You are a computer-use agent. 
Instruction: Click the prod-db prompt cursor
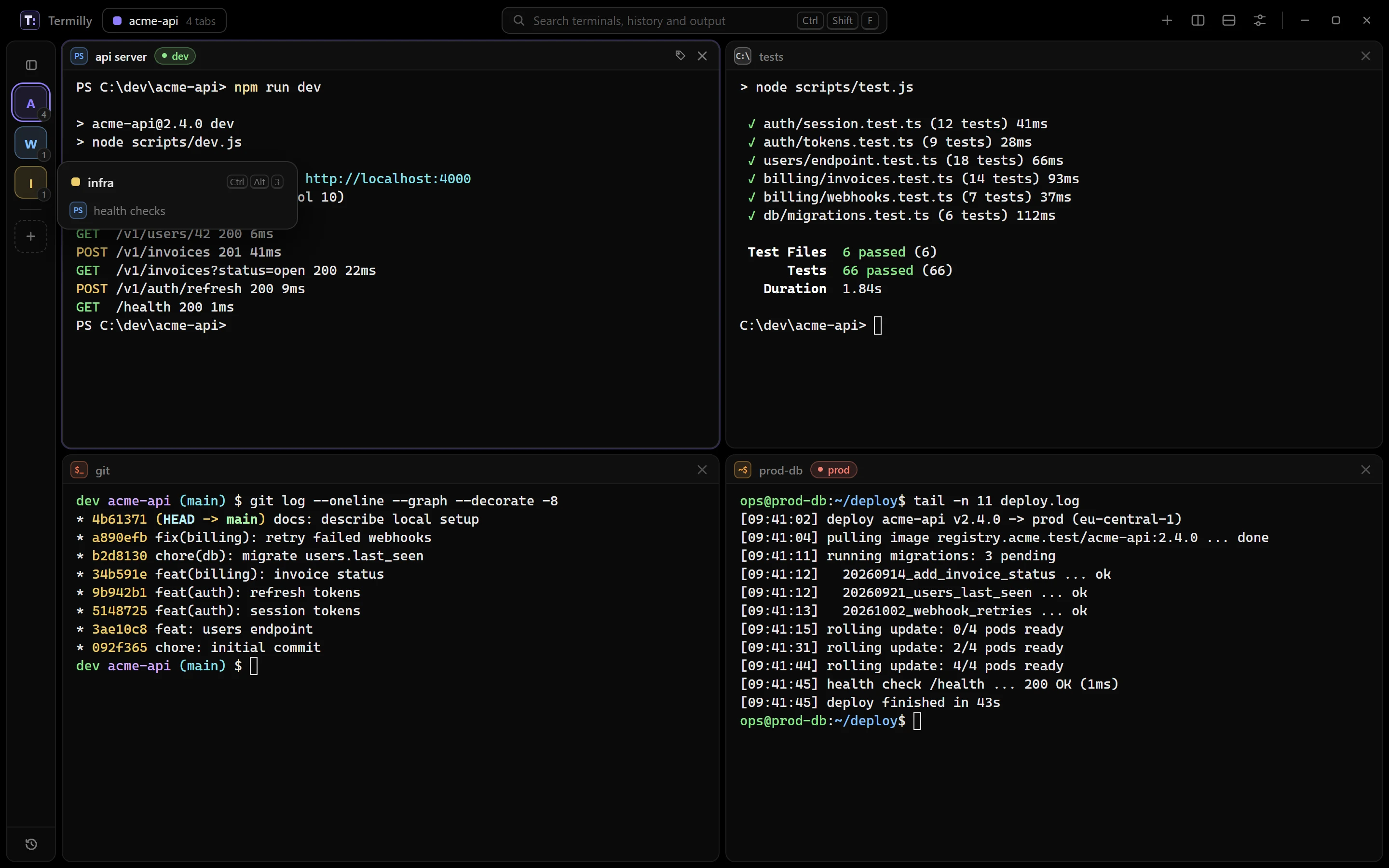[917, 721]
